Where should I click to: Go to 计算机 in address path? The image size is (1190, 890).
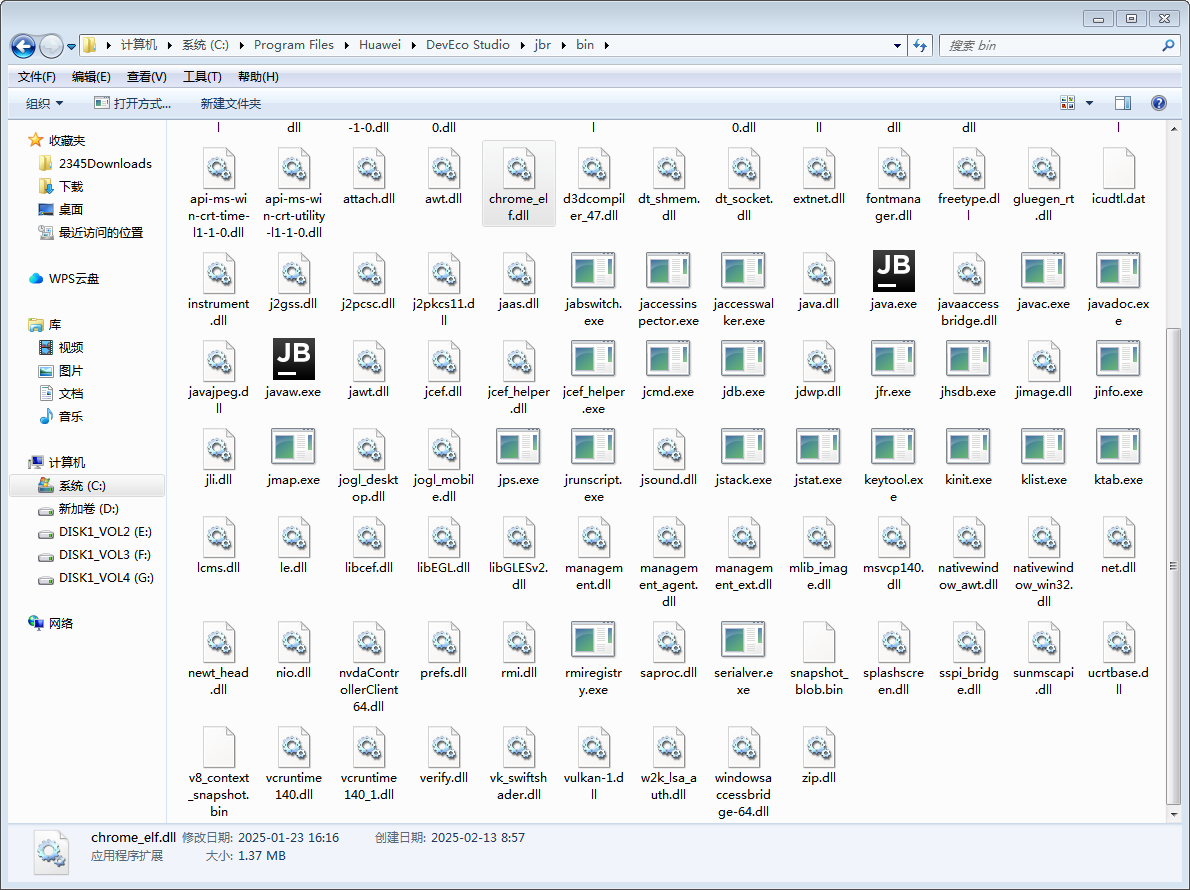tap(139, 45)
